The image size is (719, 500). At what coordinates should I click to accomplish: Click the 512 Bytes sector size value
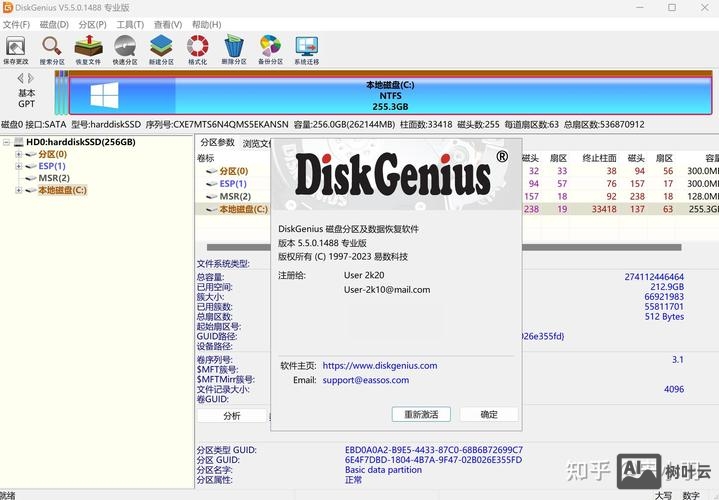click(664, 317)
